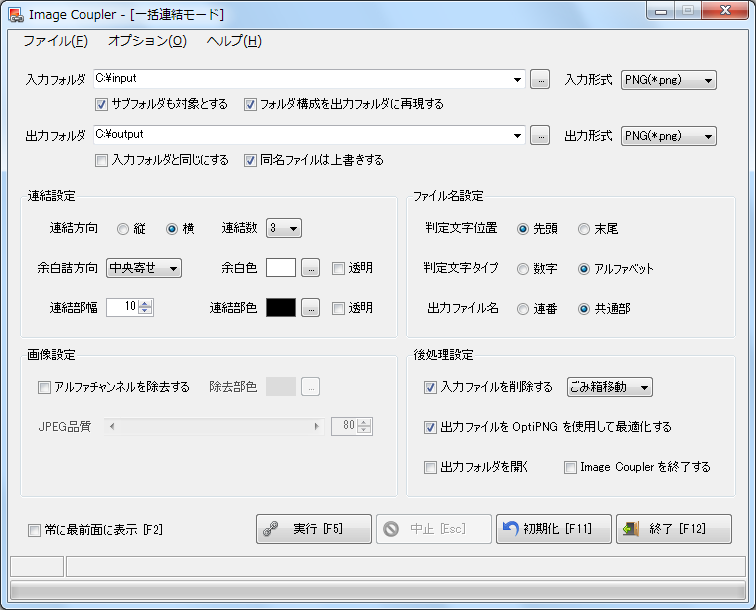756x610 pixels.
Task: Click the black 連結部色 color swatch
Action: (x=281, y=308)
